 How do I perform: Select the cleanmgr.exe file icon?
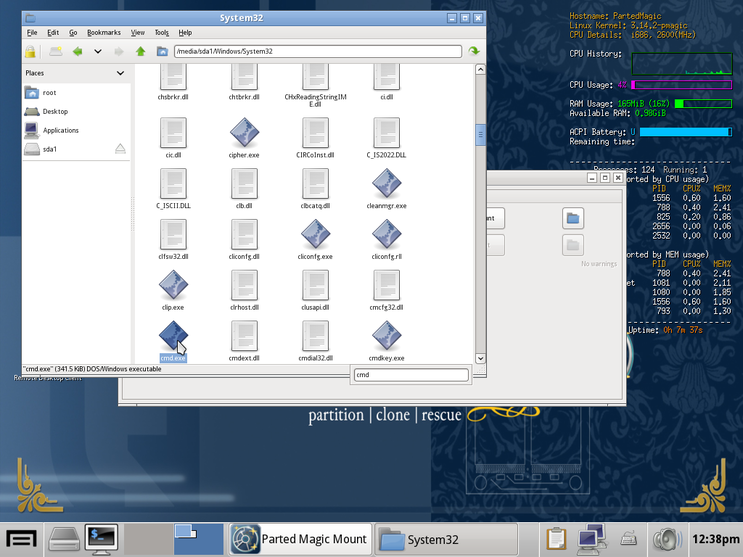click(386, 184)
